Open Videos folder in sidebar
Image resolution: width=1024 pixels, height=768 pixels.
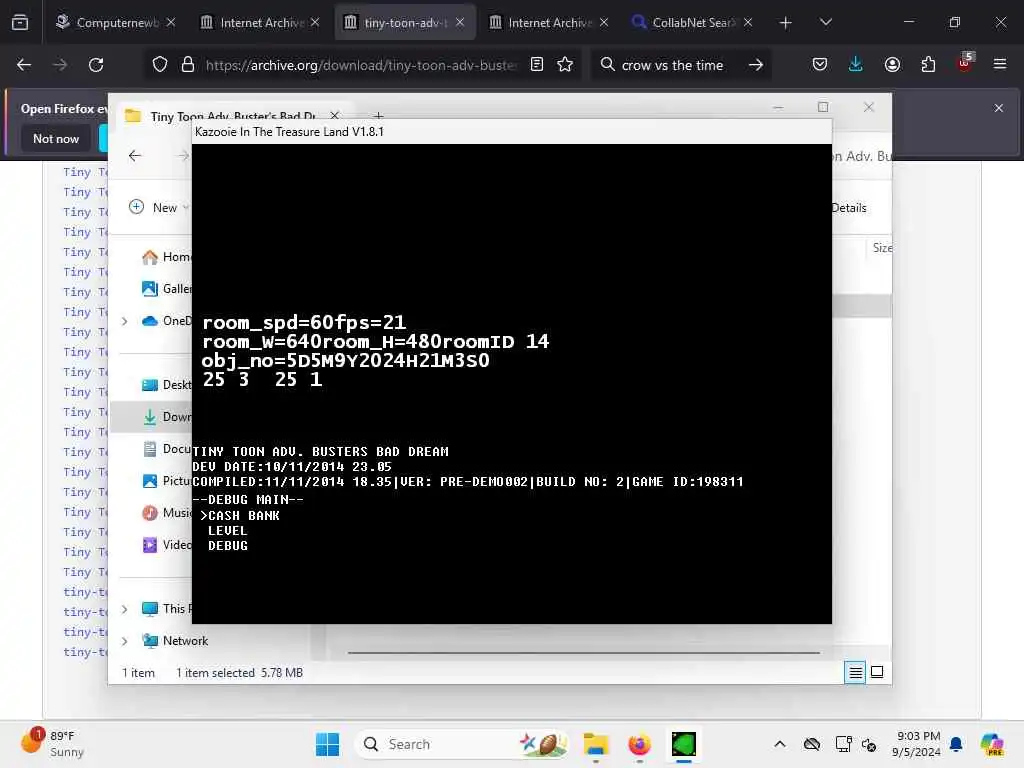tap(167, 545)
